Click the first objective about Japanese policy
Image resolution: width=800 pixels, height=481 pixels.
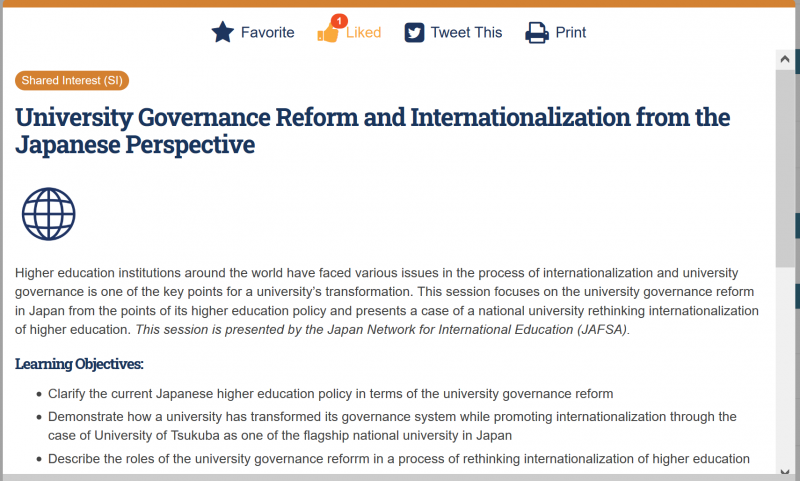coord(331,394)
